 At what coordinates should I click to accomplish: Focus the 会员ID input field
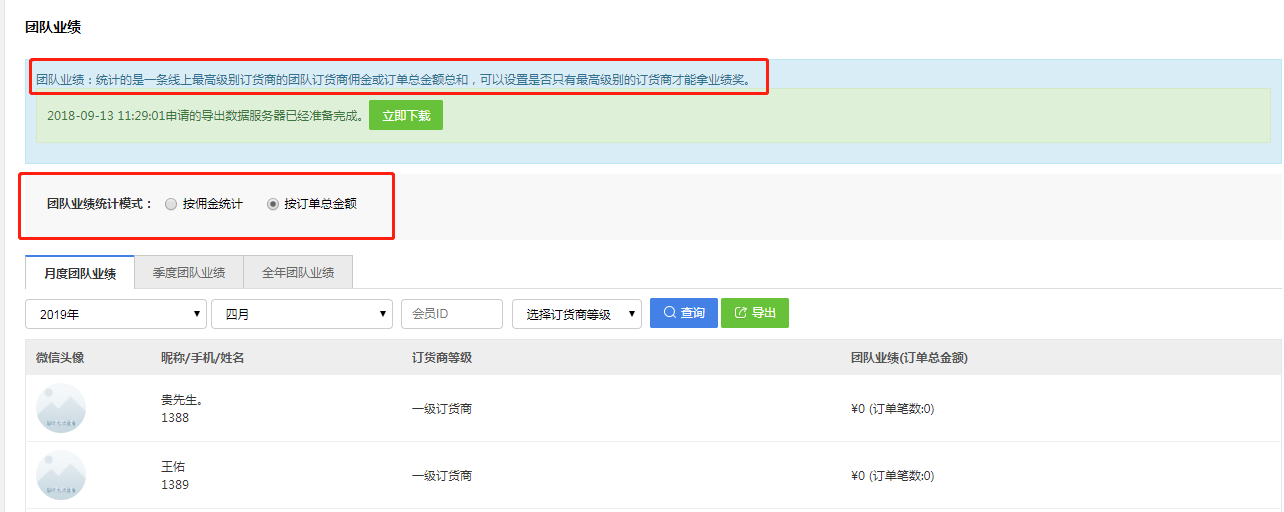[x=451, y=314]
